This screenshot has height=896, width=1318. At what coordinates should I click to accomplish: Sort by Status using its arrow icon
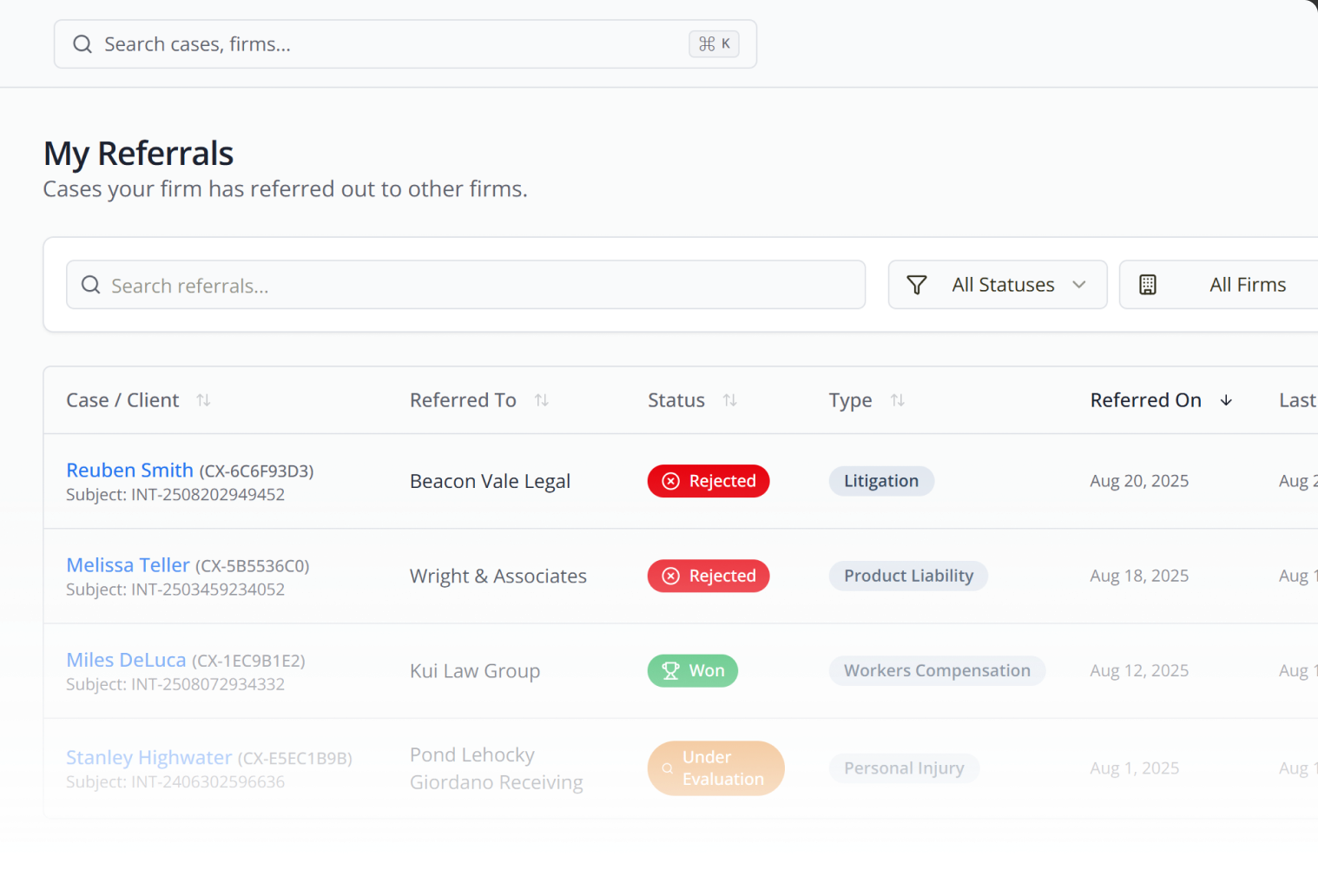tap(730, 400)
